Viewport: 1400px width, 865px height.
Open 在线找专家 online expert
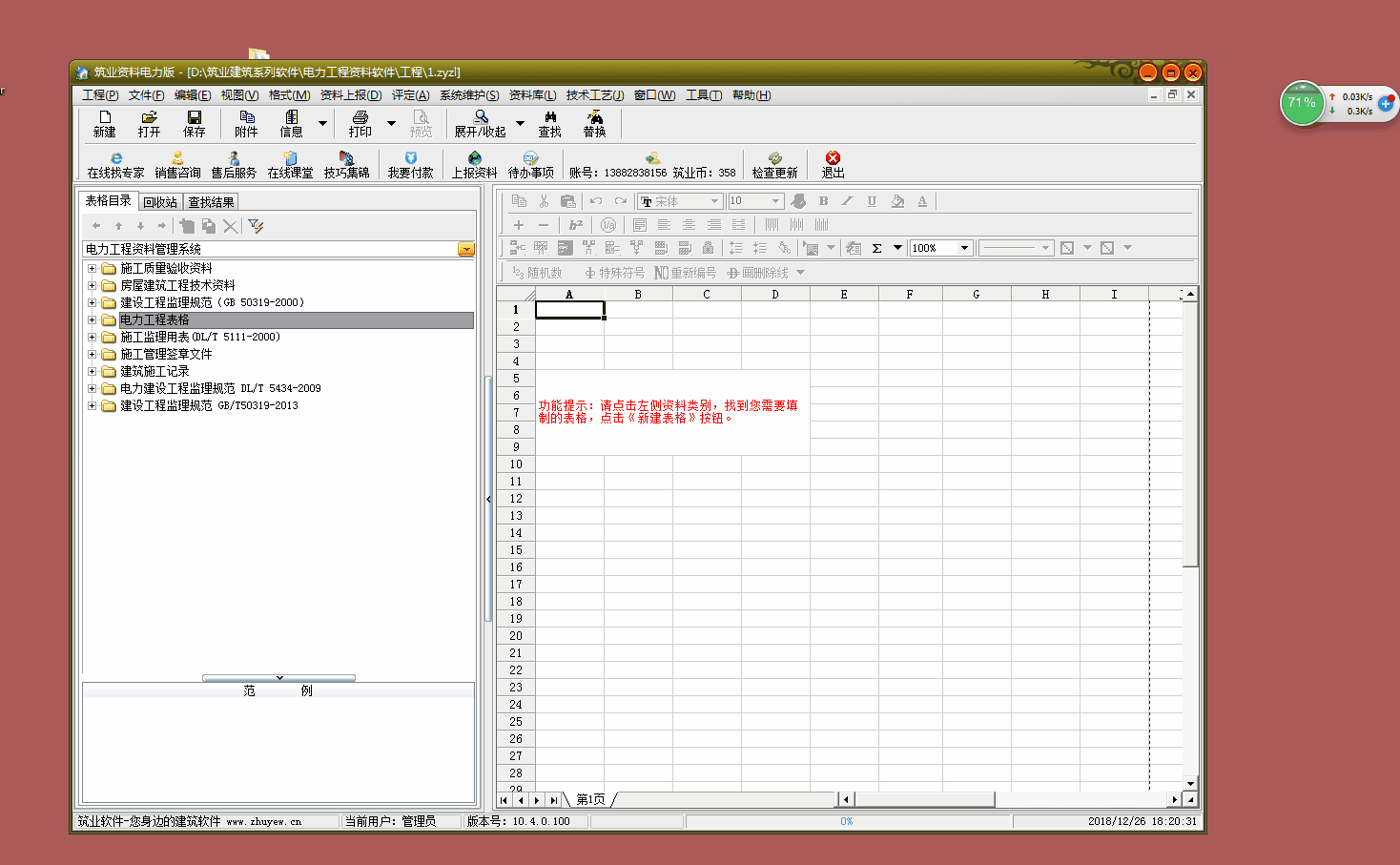coord(115,164)
